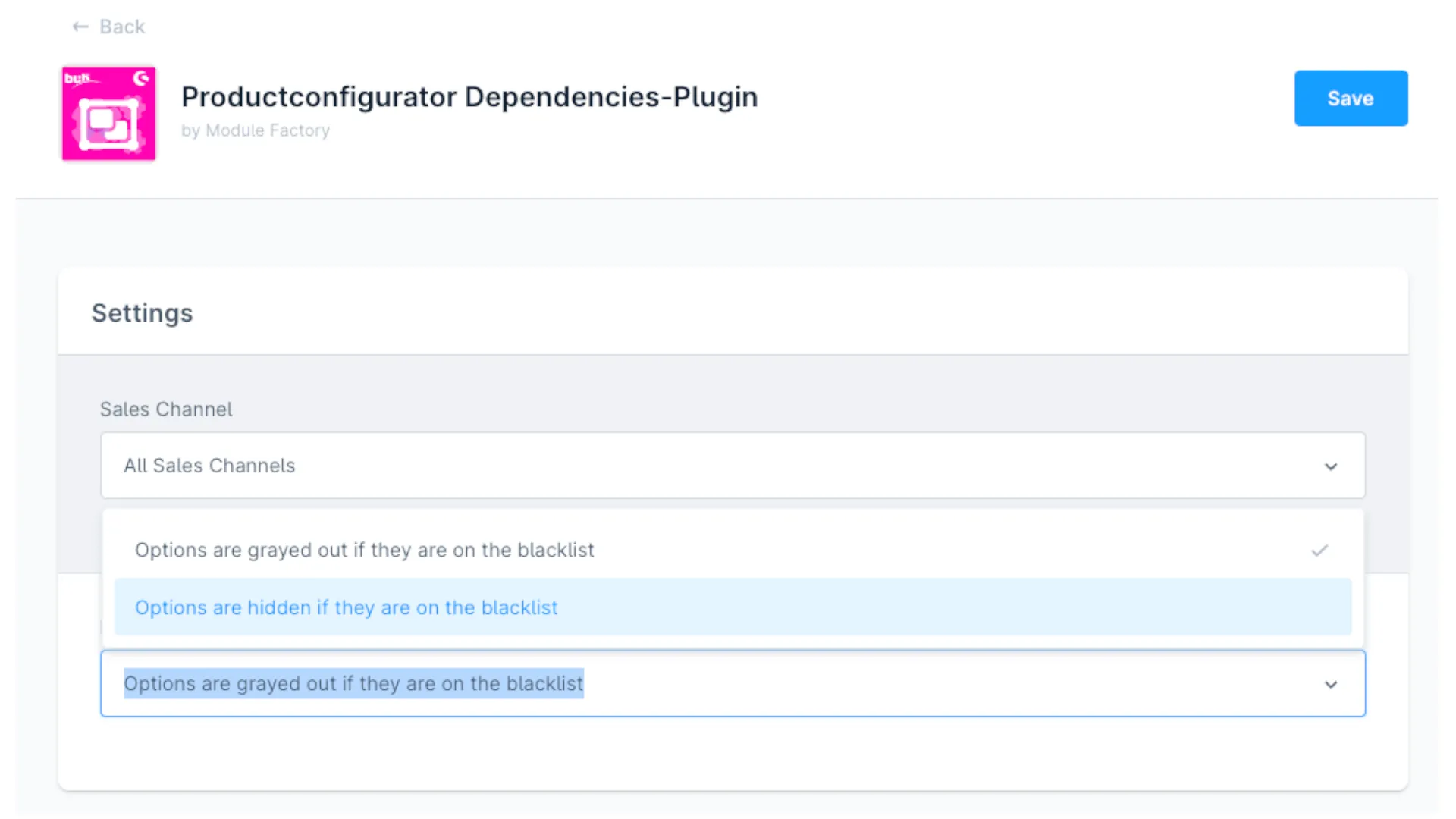Click the back arrow icon
1456x819 pixels.
tap(80, 27)
